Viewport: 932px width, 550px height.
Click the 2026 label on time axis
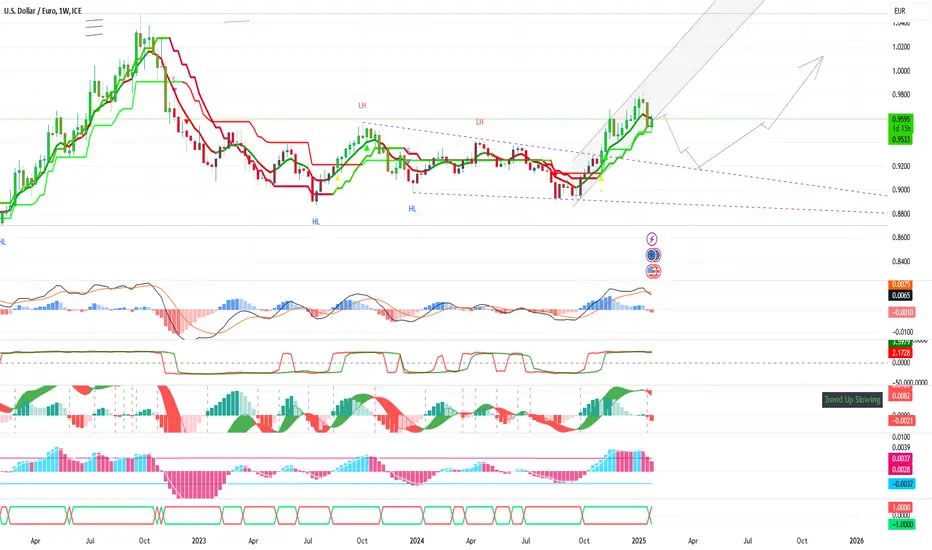[x=857, y=540]
